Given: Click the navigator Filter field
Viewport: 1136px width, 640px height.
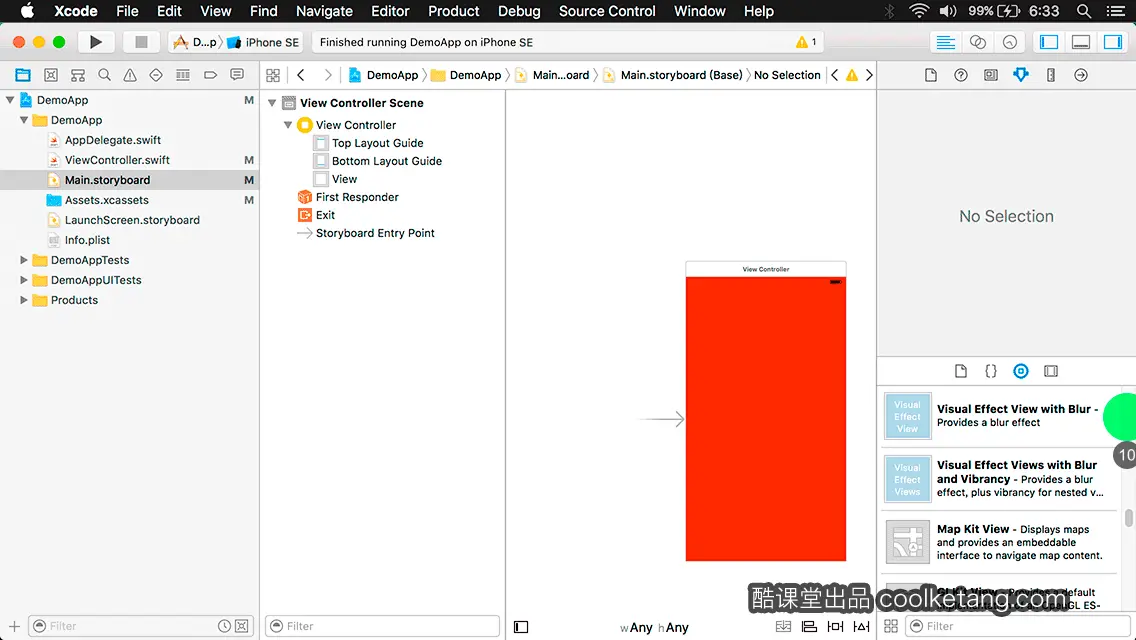Looking at the screenshot, I should point(141,626).
